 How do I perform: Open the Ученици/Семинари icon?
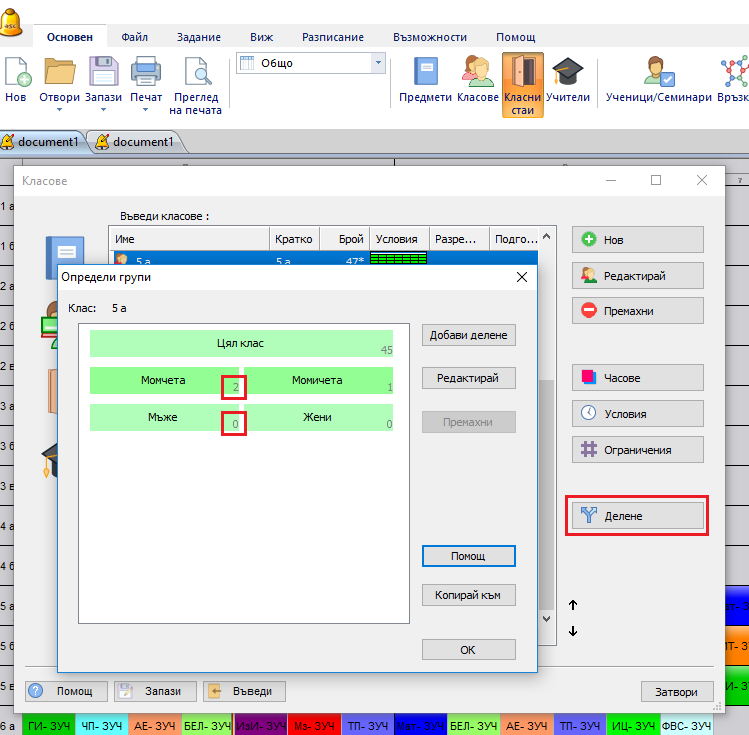[658, 73]
